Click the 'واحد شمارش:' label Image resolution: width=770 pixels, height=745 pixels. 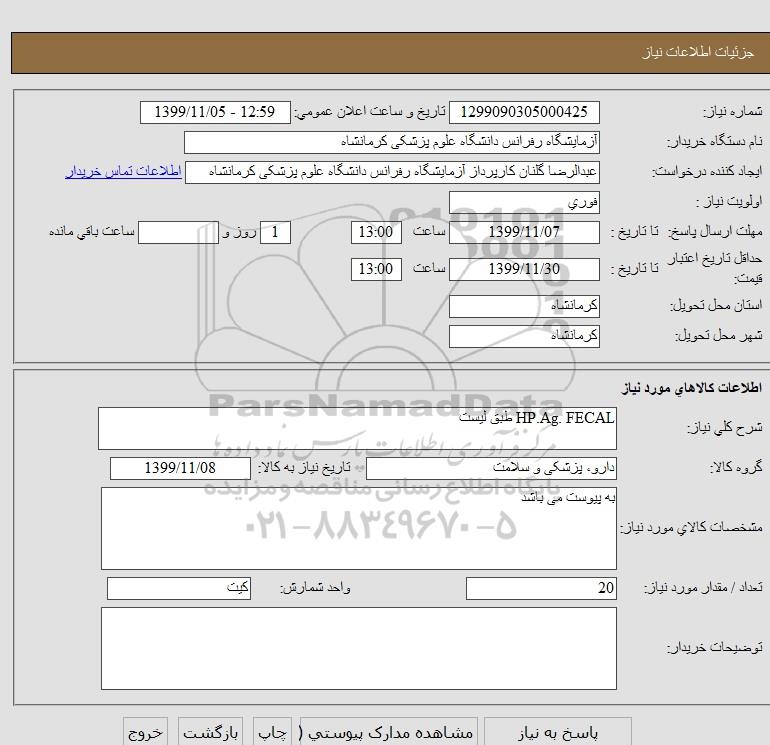pyautogui.click(x=315, y=588)
